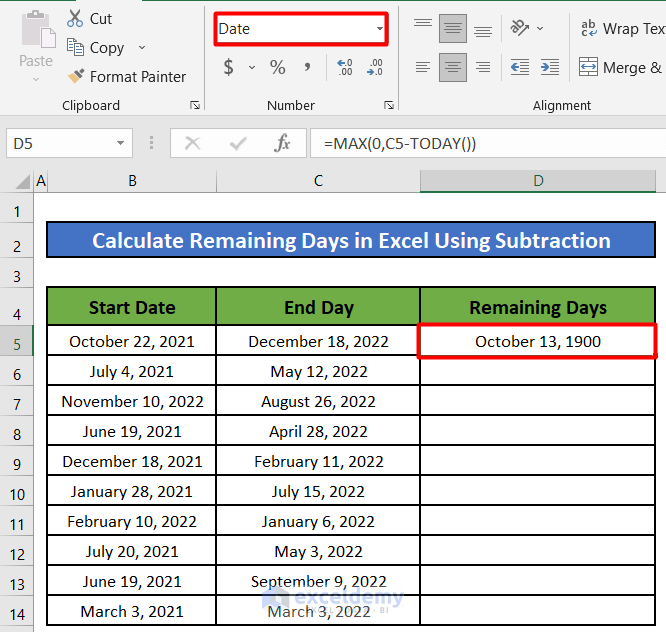666x632 pixels.
Task: Apply Percent Style to cell
Action: 278,68
